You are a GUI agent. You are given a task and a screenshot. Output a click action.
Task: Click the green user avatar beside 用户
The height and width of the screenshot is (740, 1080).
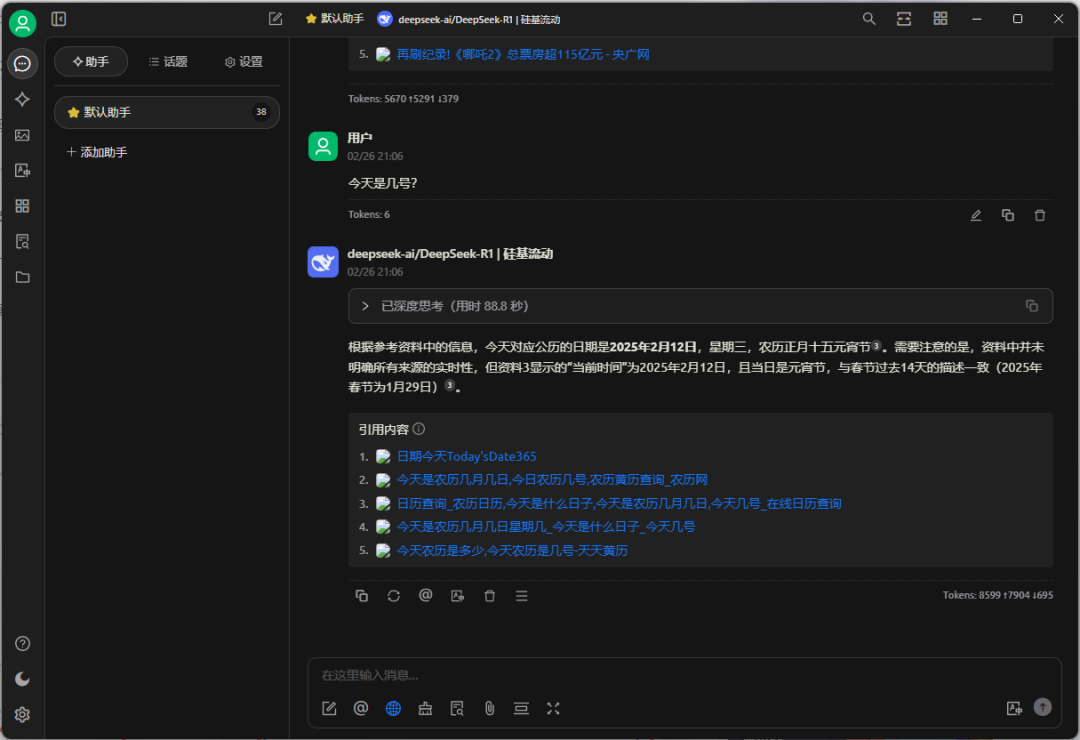tap(323, 146)
